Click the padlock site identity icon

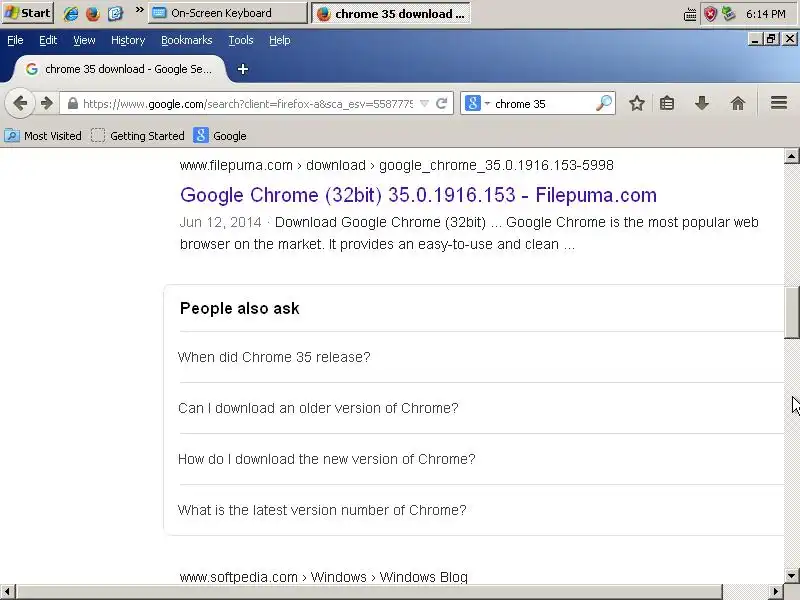point(73,104)
